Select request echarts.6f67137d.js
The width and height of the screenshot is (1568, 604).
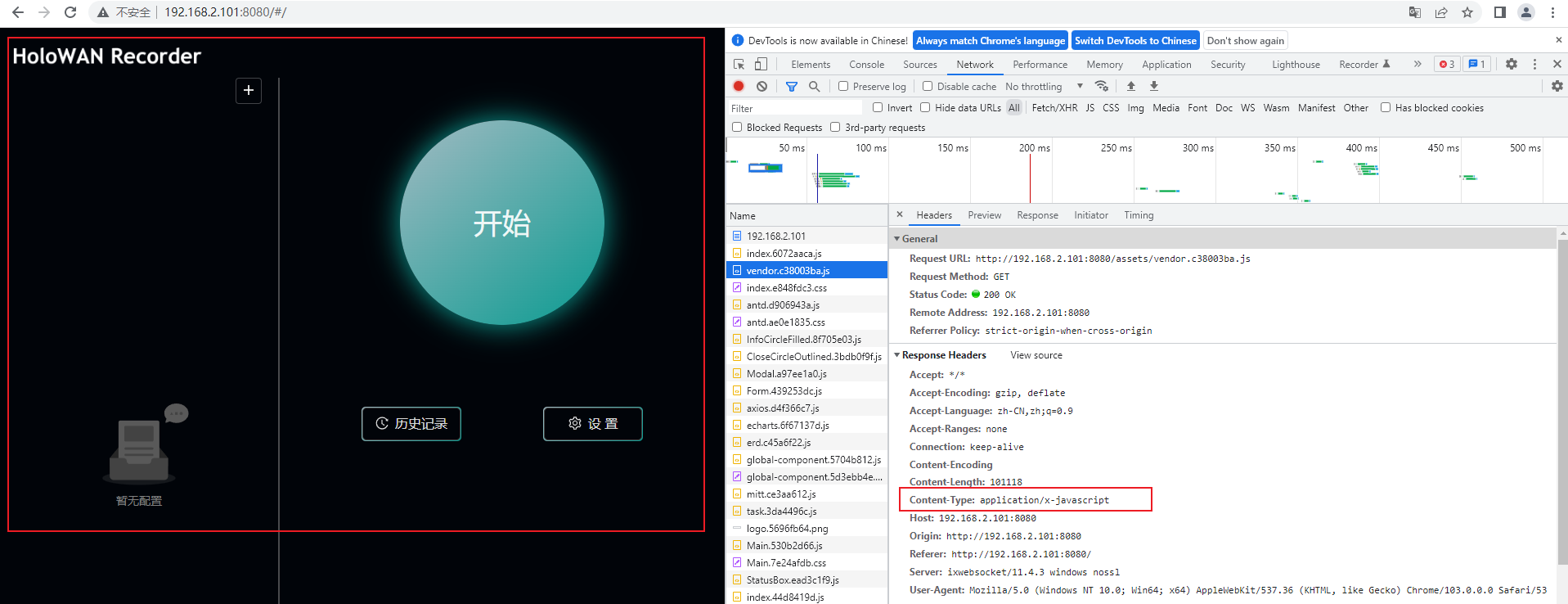806,425
